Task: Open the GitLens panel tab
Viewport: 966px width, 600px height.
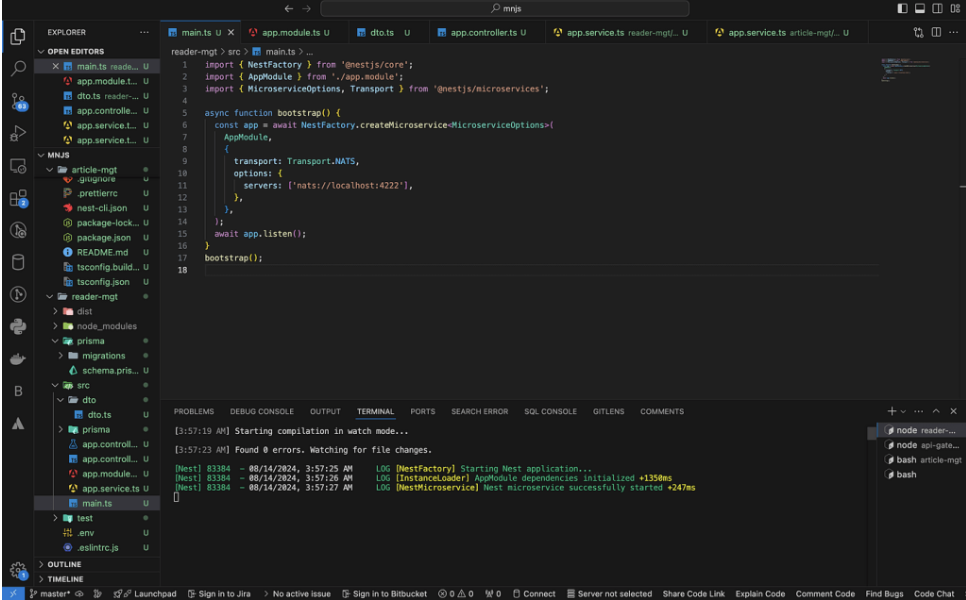Action: [609, 411]
